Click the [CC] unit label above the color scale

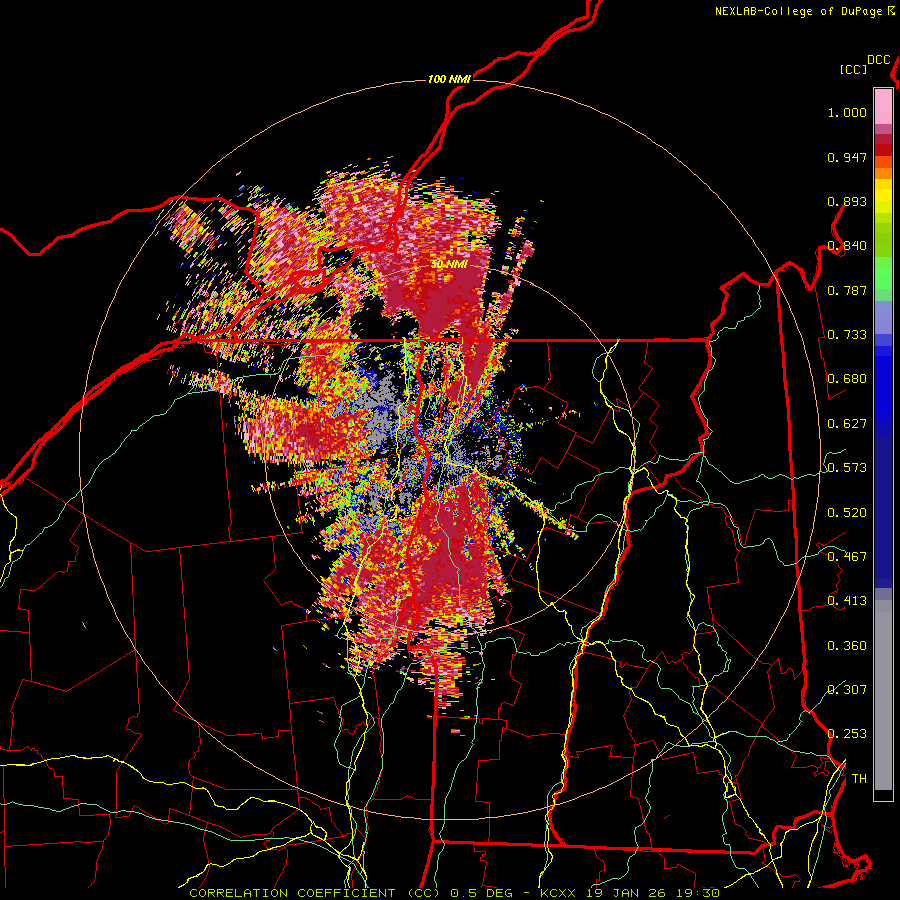854,69
